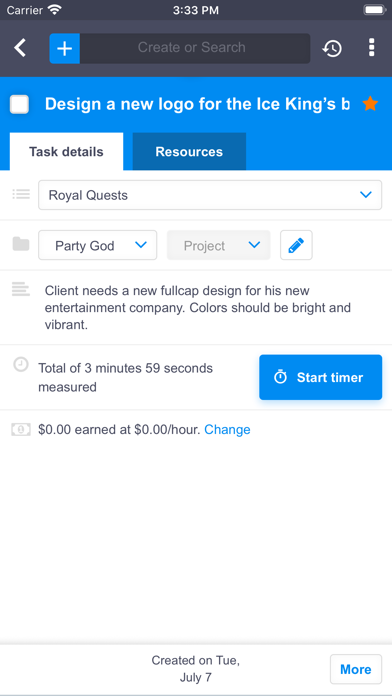Open the Project dropdown
The image size is (392, 696).
[218, 245]
